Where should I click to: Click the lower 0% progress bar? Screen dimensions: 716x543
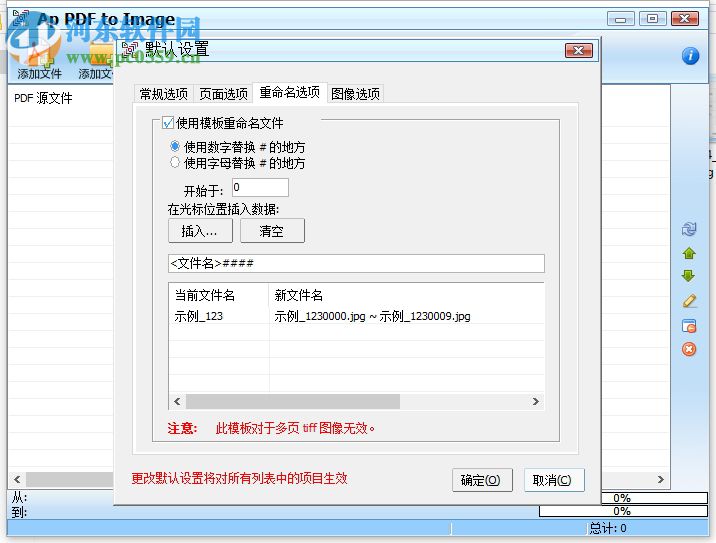623,511
